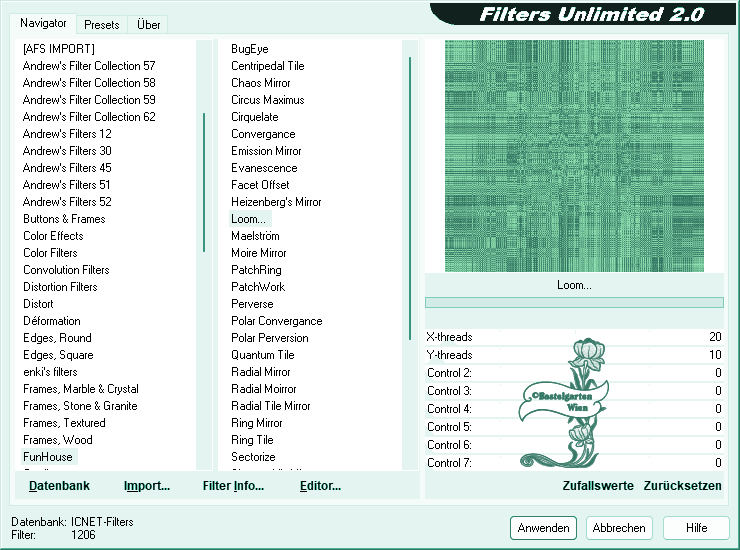The image size is (740, 550).
Task: Select Frames, Textured category
Action: tap(64, 423)
